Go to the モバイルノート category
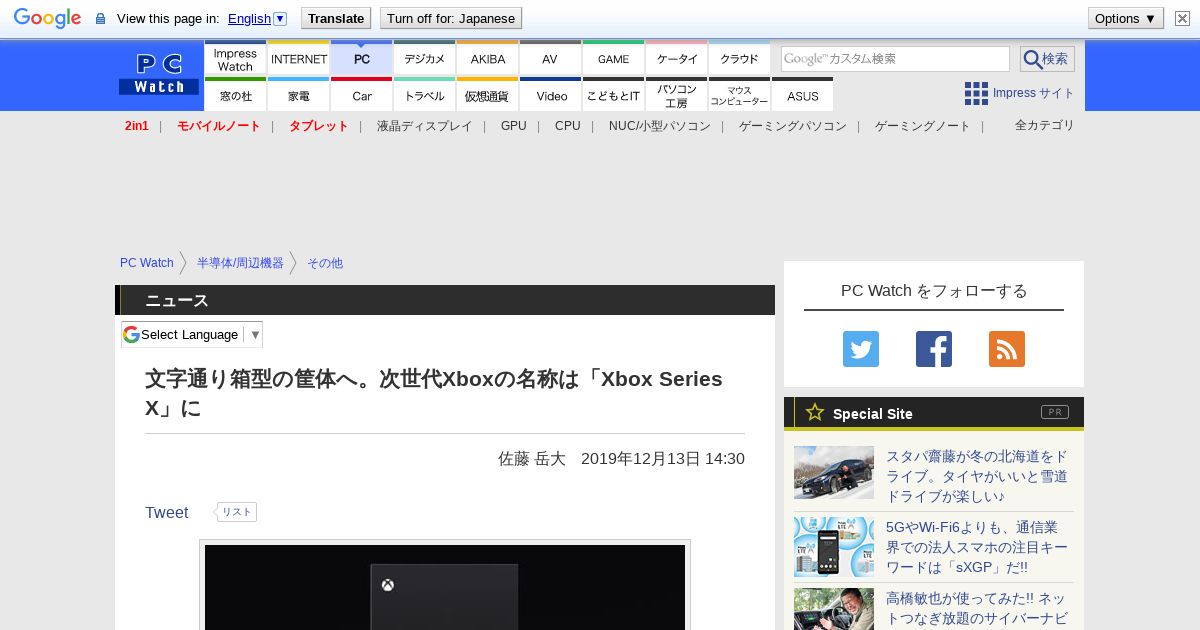Image resolution: width=1200 pixels, height=630 pixels. coord(218,126)
